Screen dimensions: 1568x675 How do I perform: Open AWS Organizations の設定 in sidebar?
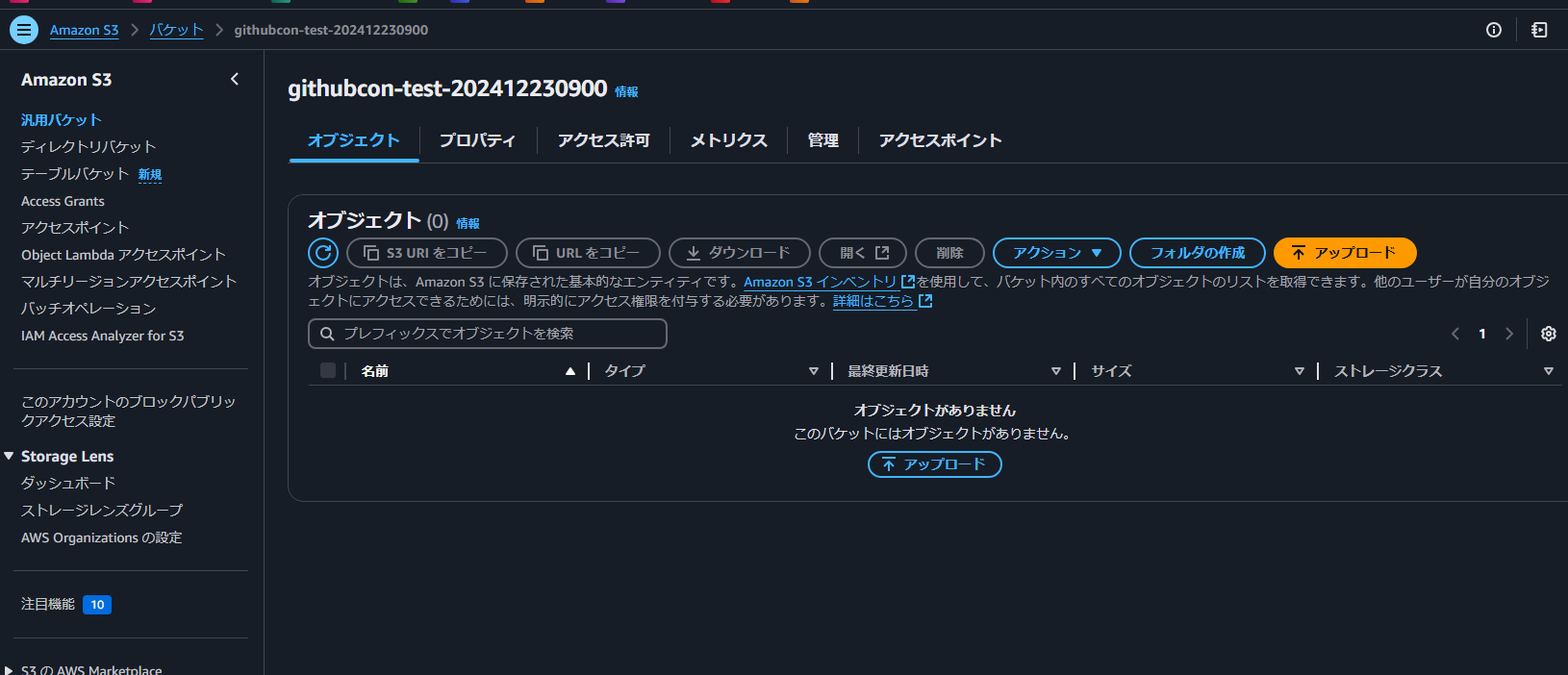tap(102, 537)
